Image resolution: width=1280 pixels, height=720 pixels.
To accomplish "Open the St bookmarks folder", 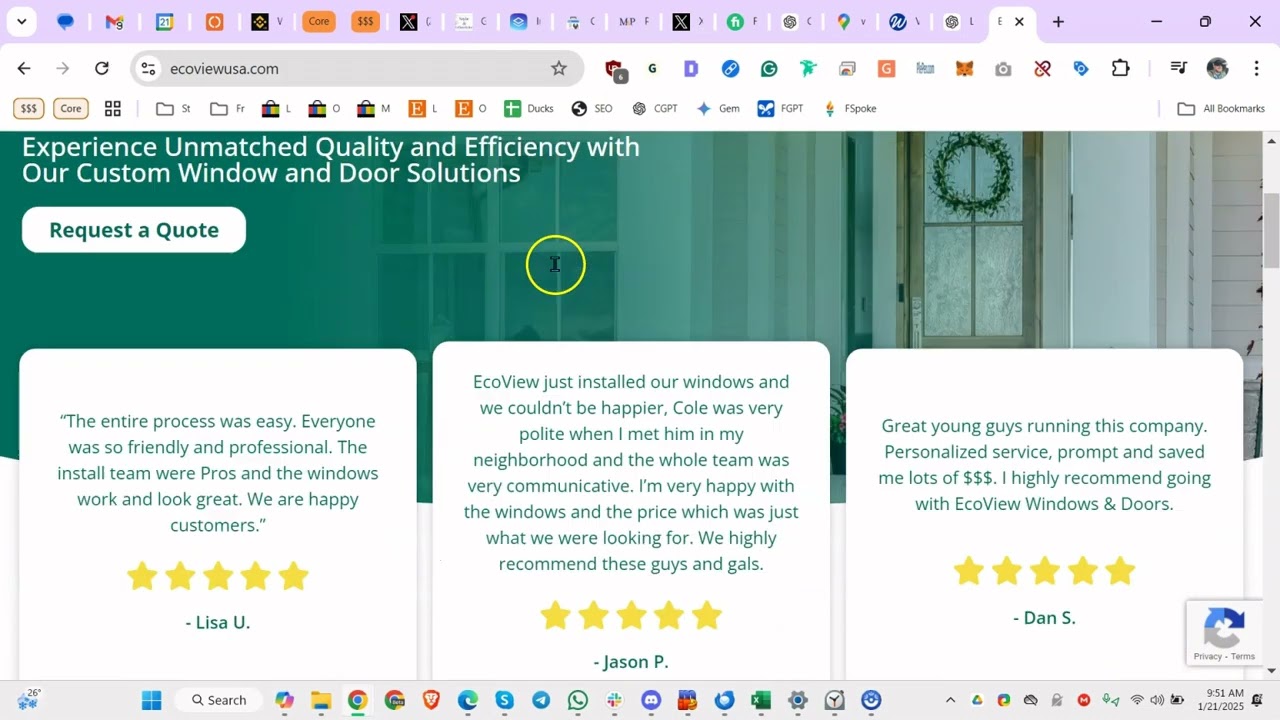I will tap(174, 108).
